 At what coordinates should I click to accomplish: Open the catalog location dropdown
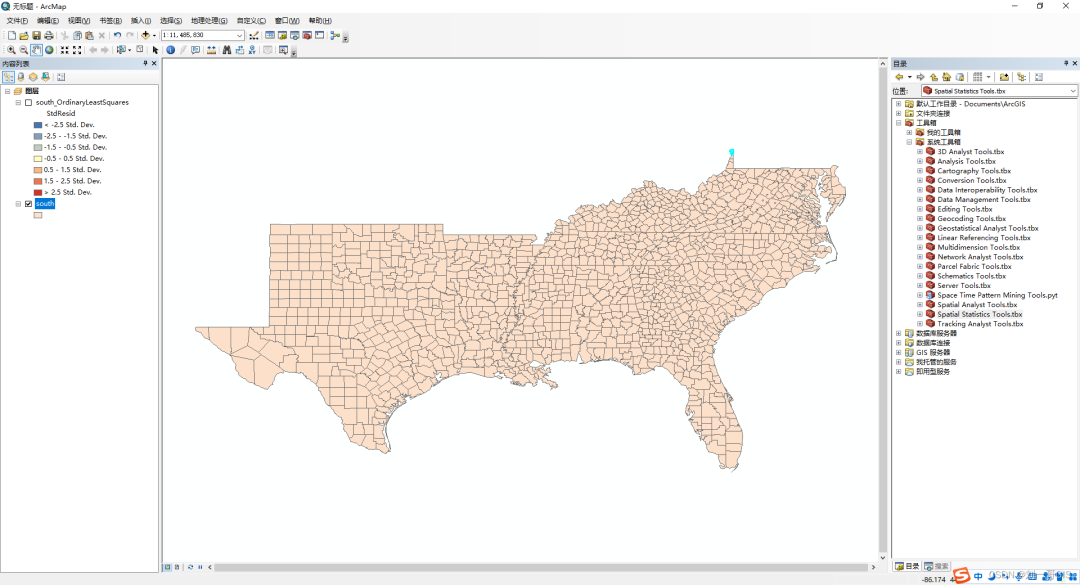click(x=1072, y=91)
